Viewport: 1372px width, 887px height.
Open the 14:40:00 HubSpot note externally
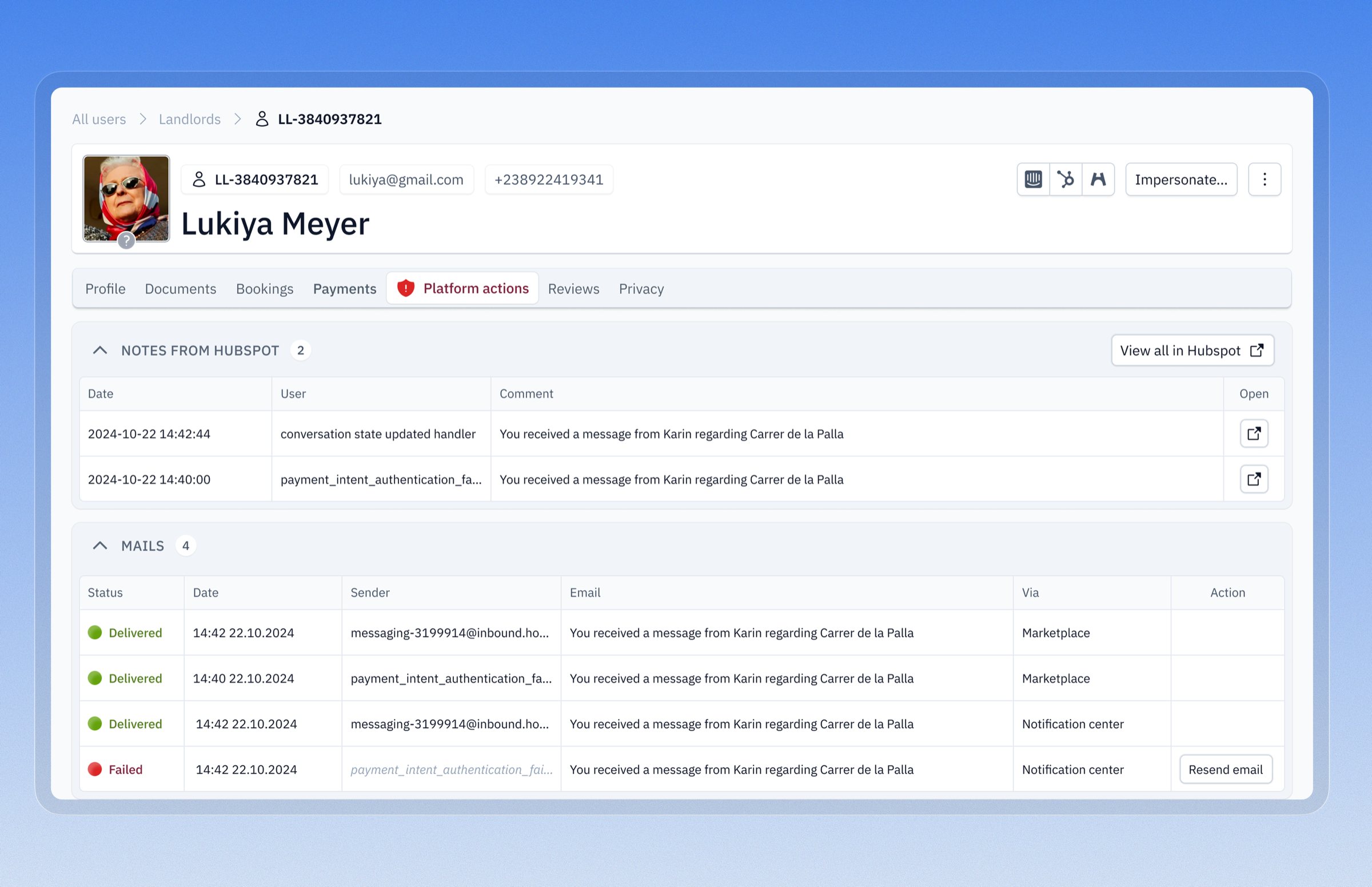coord(1254,479)
